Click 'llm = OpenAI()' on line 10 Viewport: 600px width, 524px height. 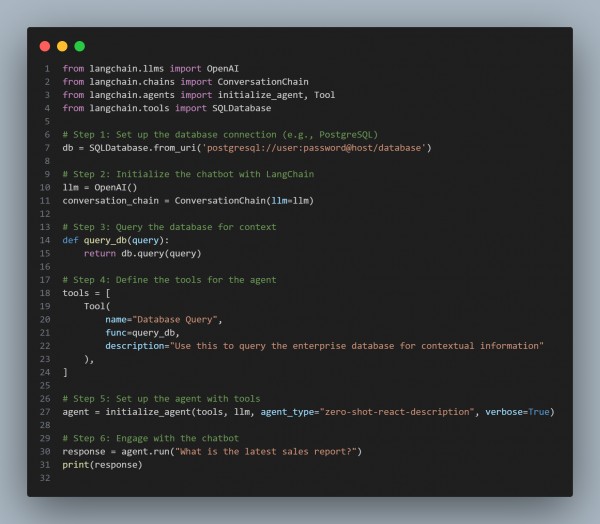tap(99, 188)
